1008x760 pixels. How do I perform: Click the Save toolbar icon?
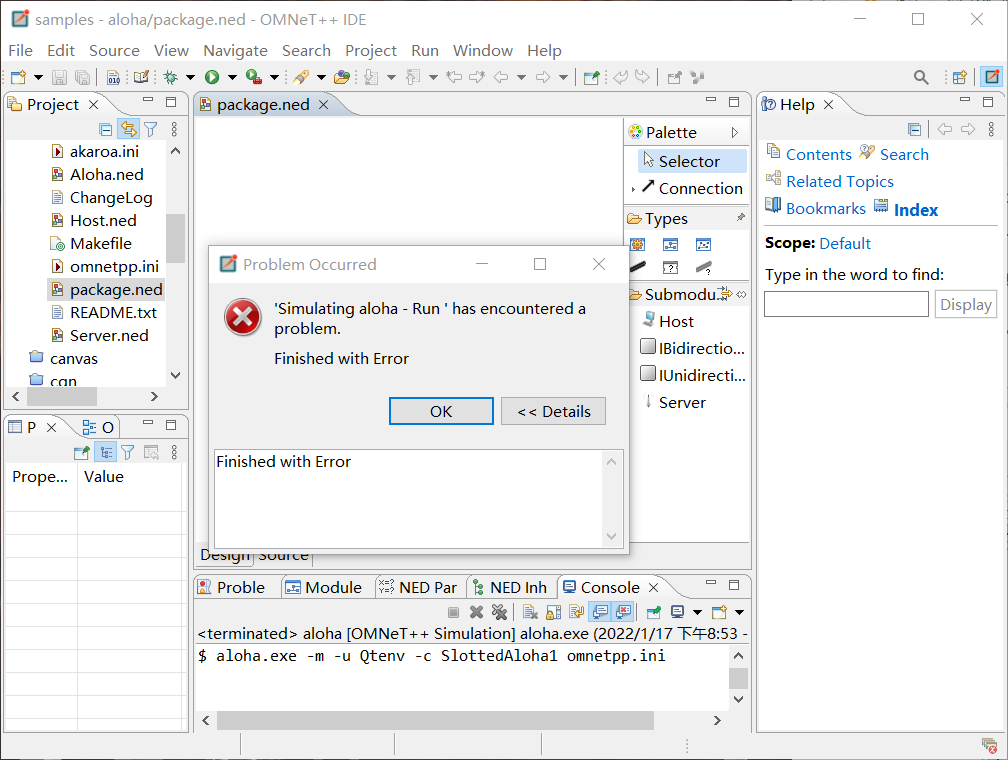[59, 78]
